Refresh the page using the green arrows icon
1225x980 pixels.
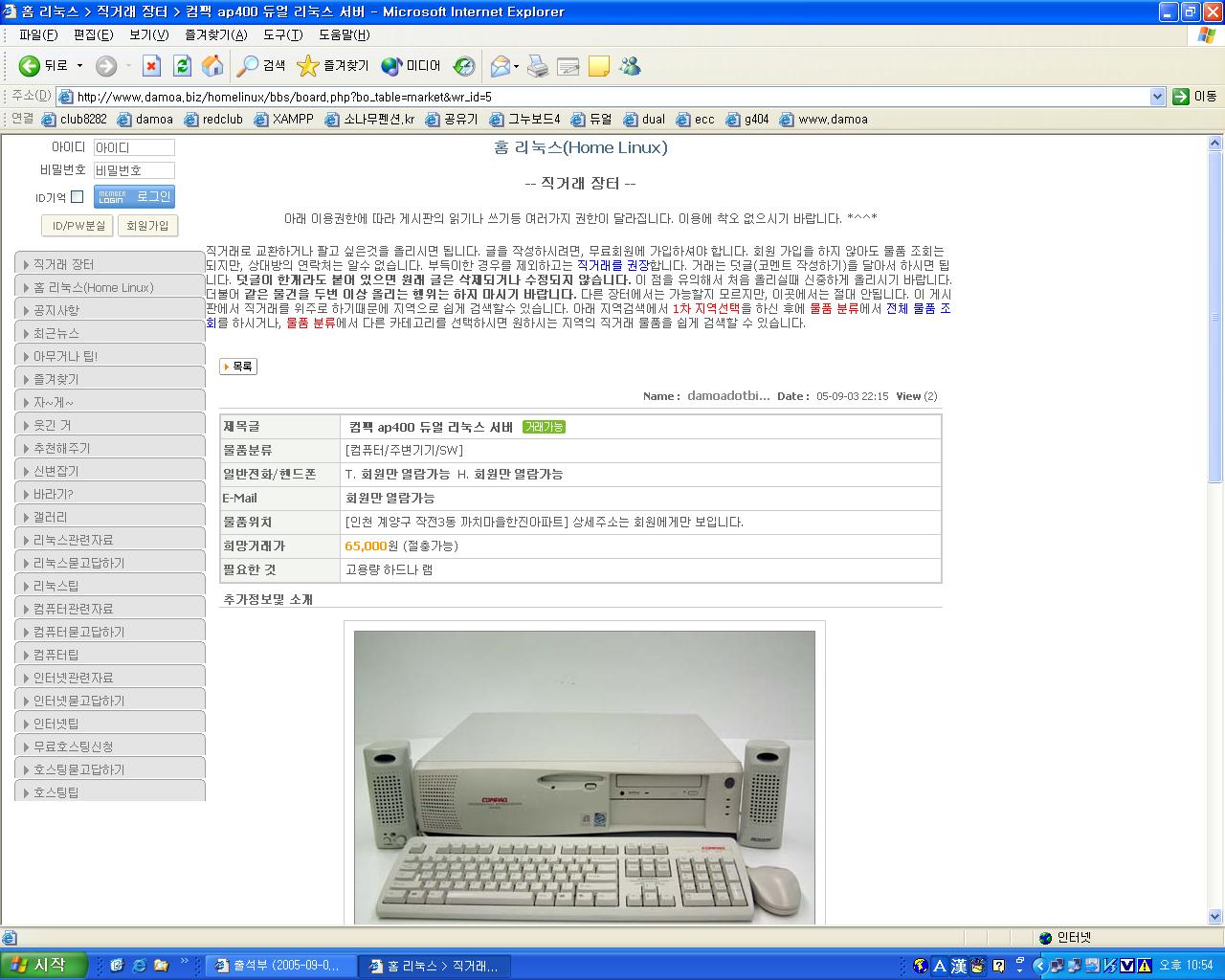[x=182, y=66]
